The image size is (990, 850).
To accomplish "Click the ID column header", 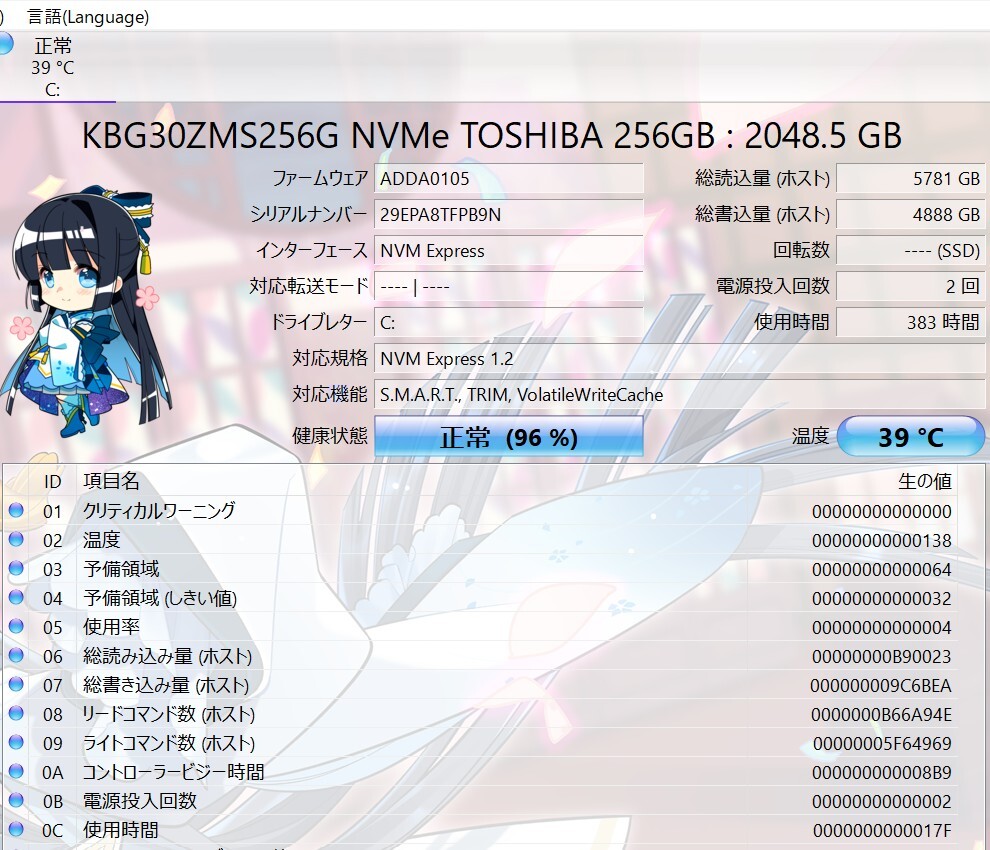I will [x=52, y=481].
